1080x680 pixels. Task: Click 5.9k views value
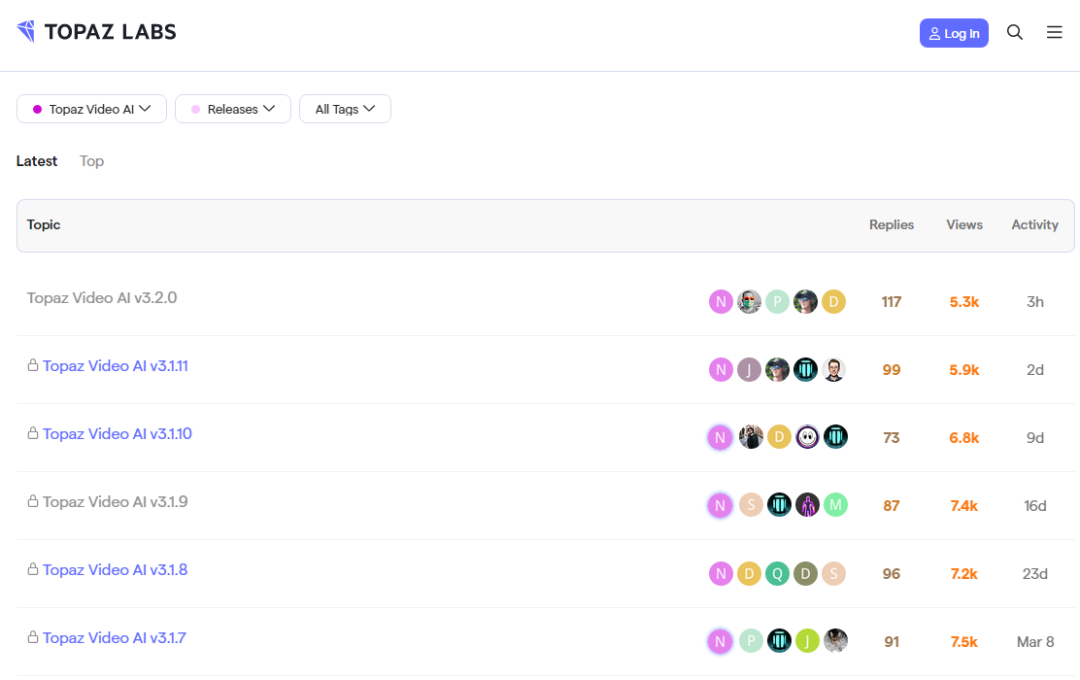(x=964, y=370)
